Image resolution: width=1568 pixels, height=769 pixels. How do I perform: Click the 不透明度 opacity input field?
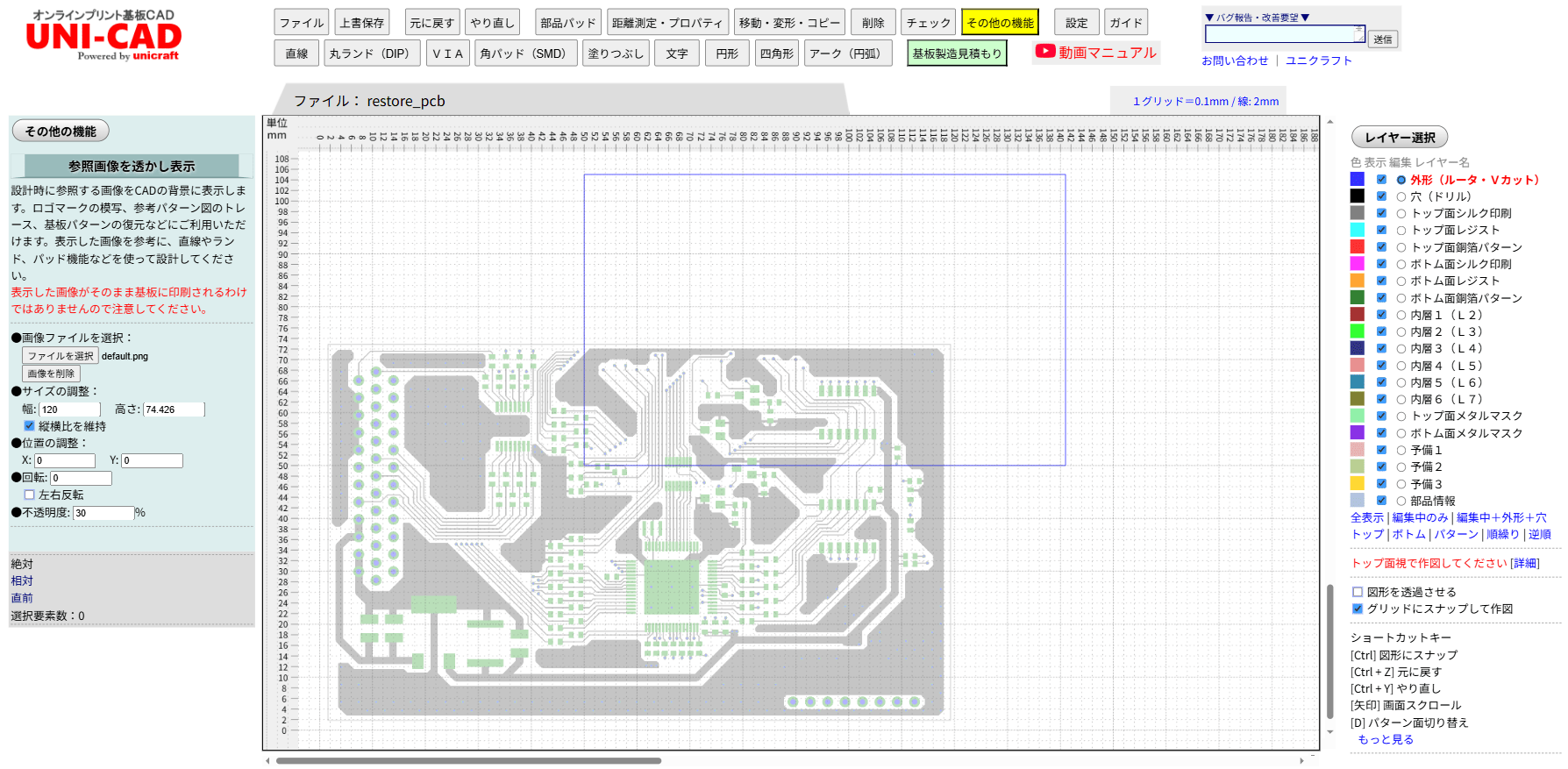click(103, 513)
